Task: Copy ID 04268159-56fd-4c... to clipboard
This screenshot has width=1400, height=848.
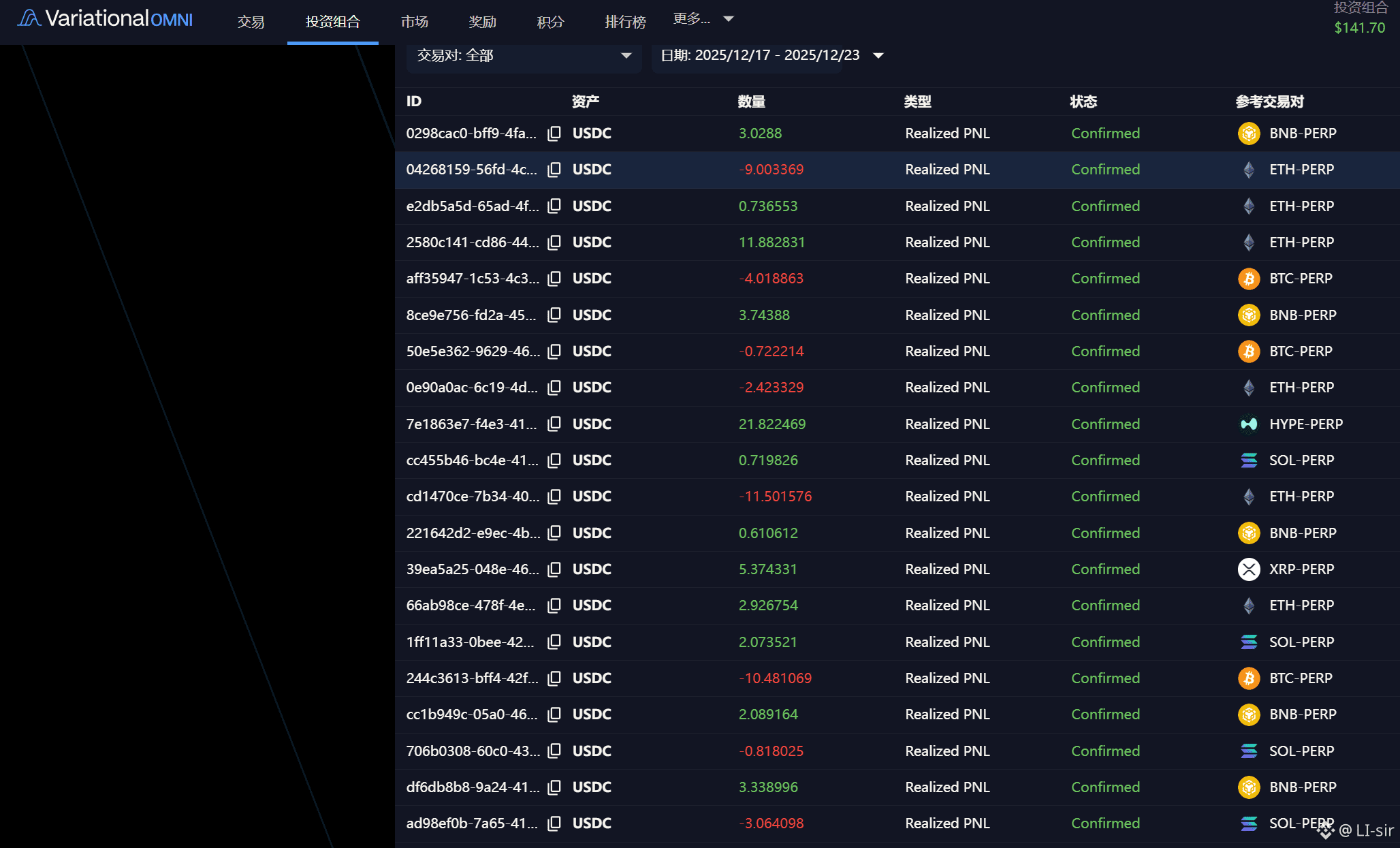Action: click(x=554, y=170)
